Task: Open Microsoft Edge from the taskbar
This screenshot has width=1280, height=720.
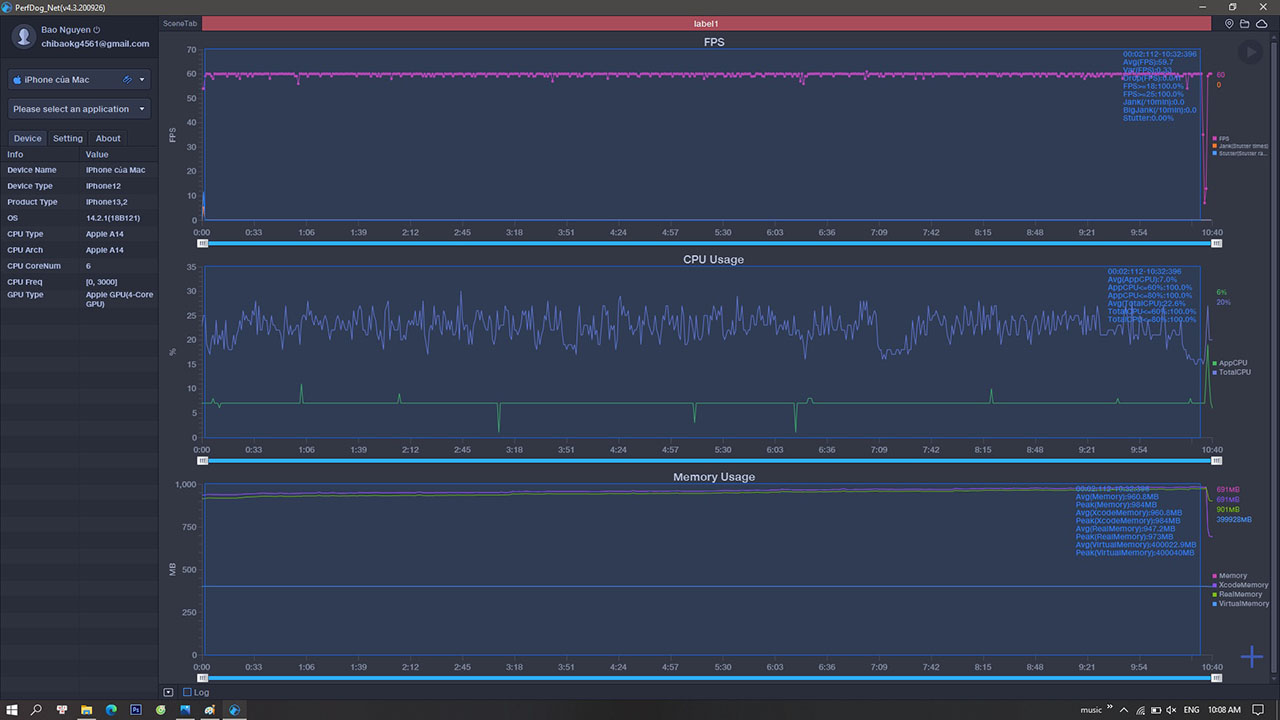Action: tap(111, 709)
